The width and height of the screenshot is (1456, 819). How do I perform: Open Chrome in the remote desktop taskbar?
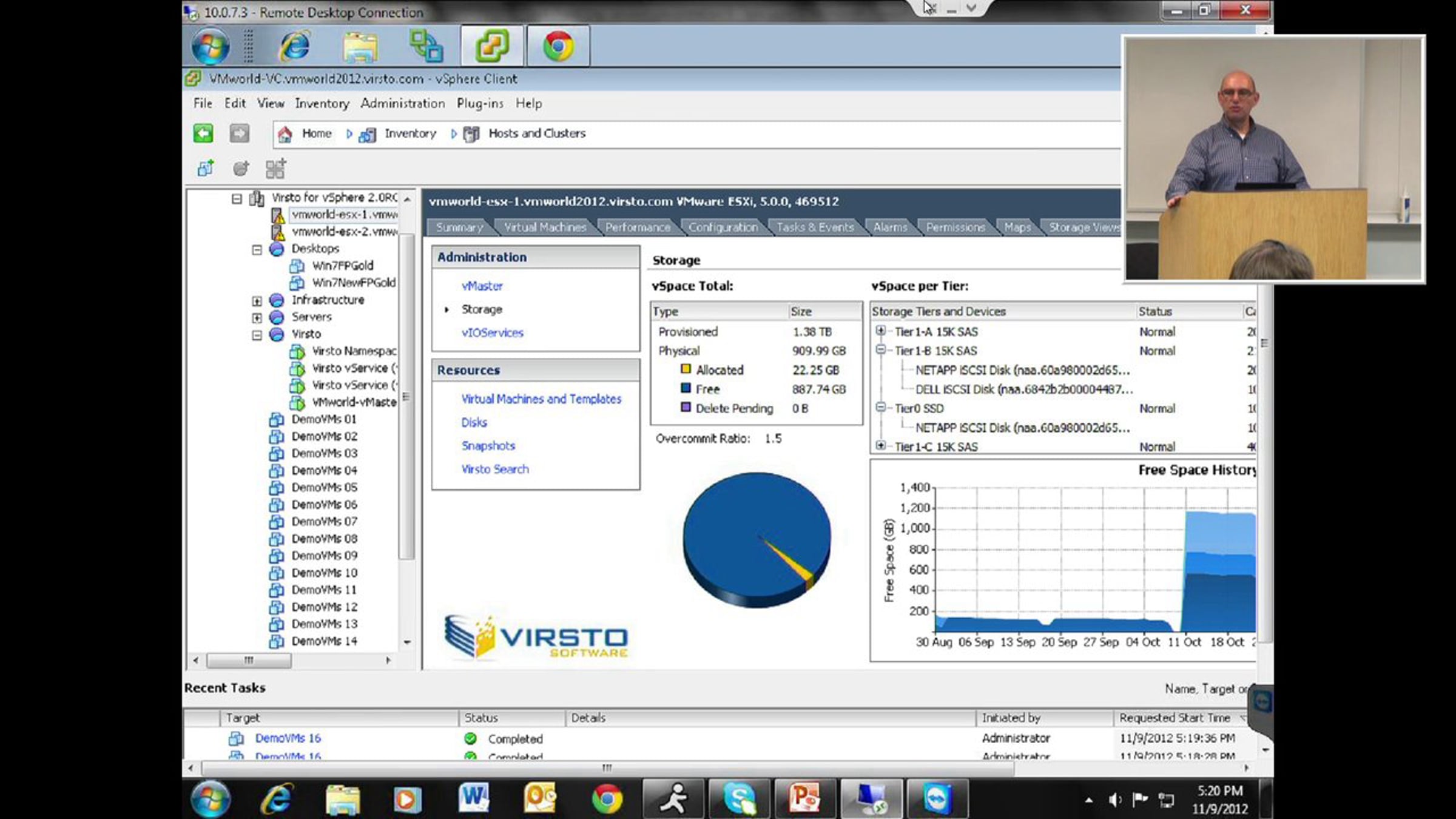(x=559, y=45)
